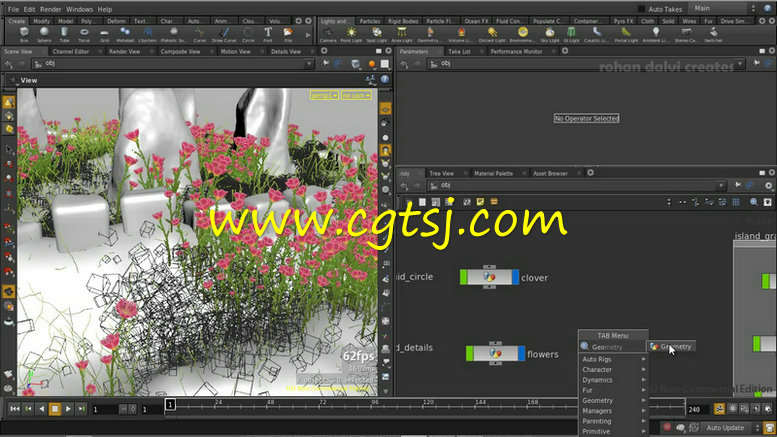
Task: Toggle the Auto Takes checkbox
Action: 641,9
